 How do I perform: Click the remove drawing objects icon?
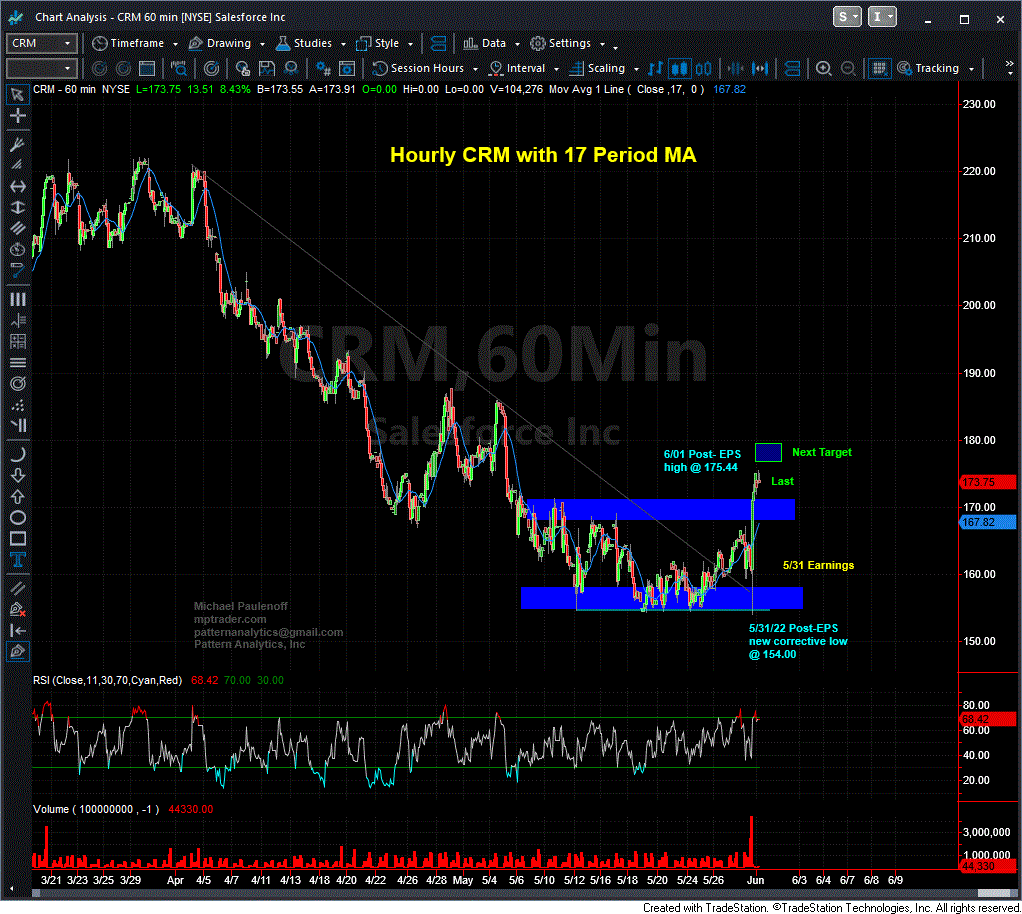[x=18, y=610]
